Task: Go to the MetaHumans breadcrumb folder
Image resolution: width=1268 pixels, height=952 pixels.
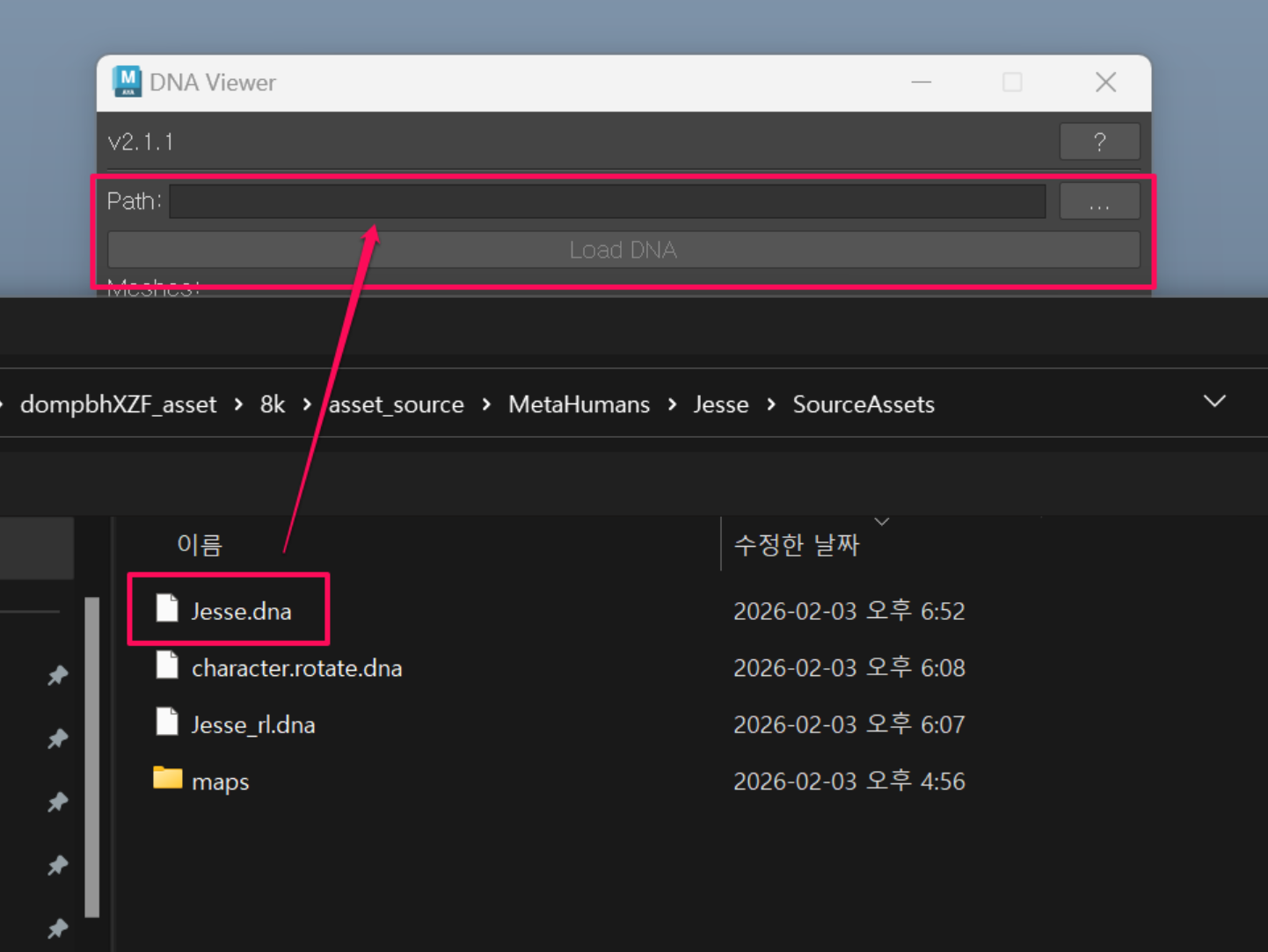Action: coord(579,404)
